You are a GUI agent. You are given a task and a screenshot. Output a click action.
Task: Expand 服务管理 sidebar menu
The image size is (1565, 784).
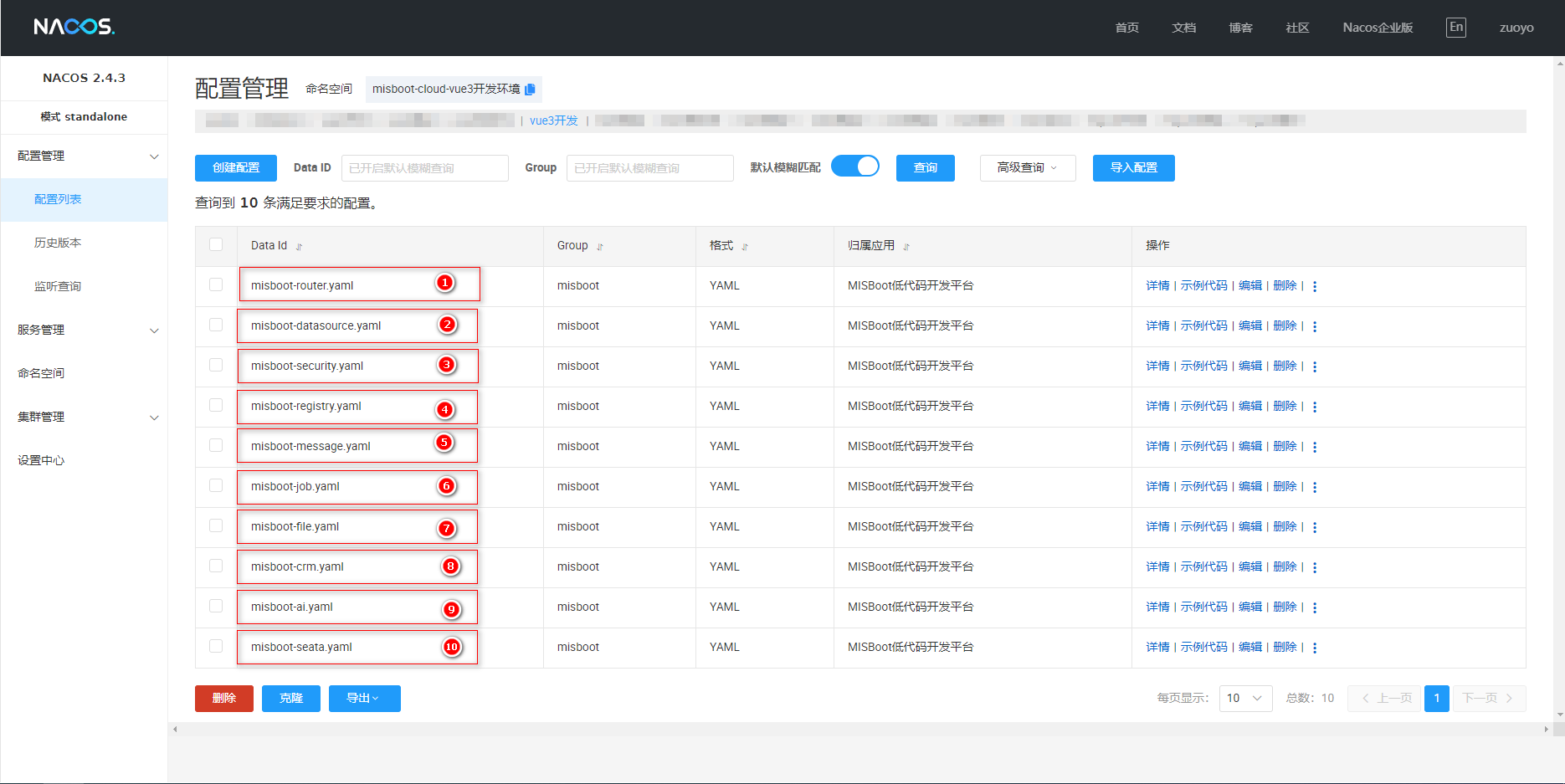tap(84, 330)
